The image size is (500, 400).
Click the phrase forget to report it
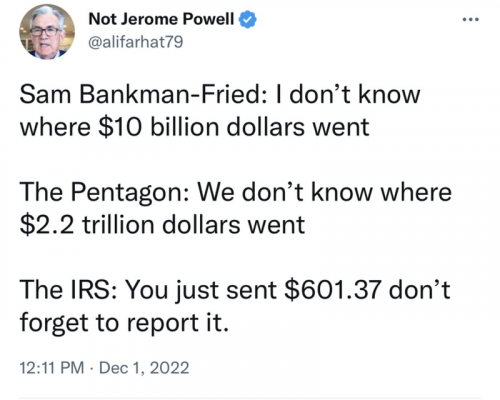tap(125, 322)
